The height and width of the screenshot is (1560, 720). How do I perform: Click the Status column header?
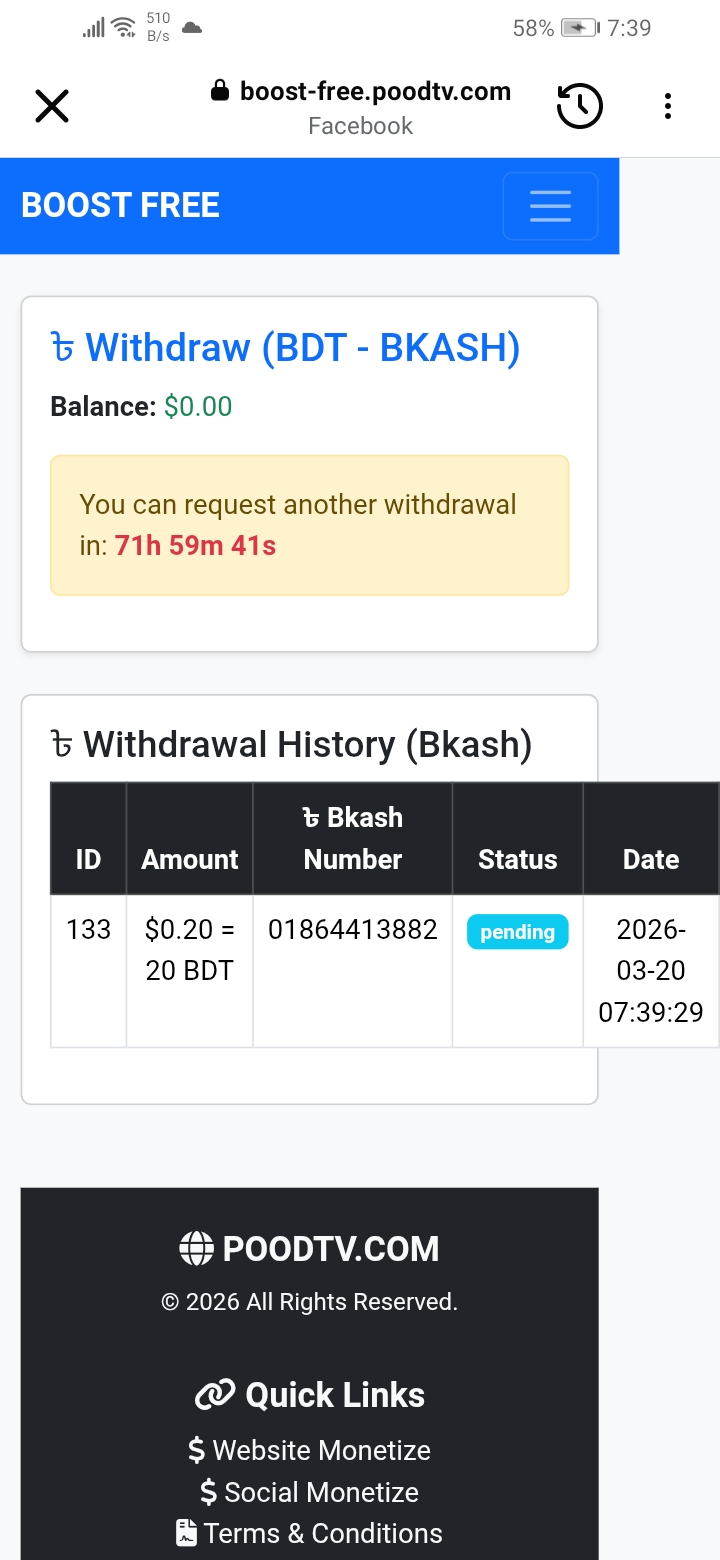pos(518,859)
